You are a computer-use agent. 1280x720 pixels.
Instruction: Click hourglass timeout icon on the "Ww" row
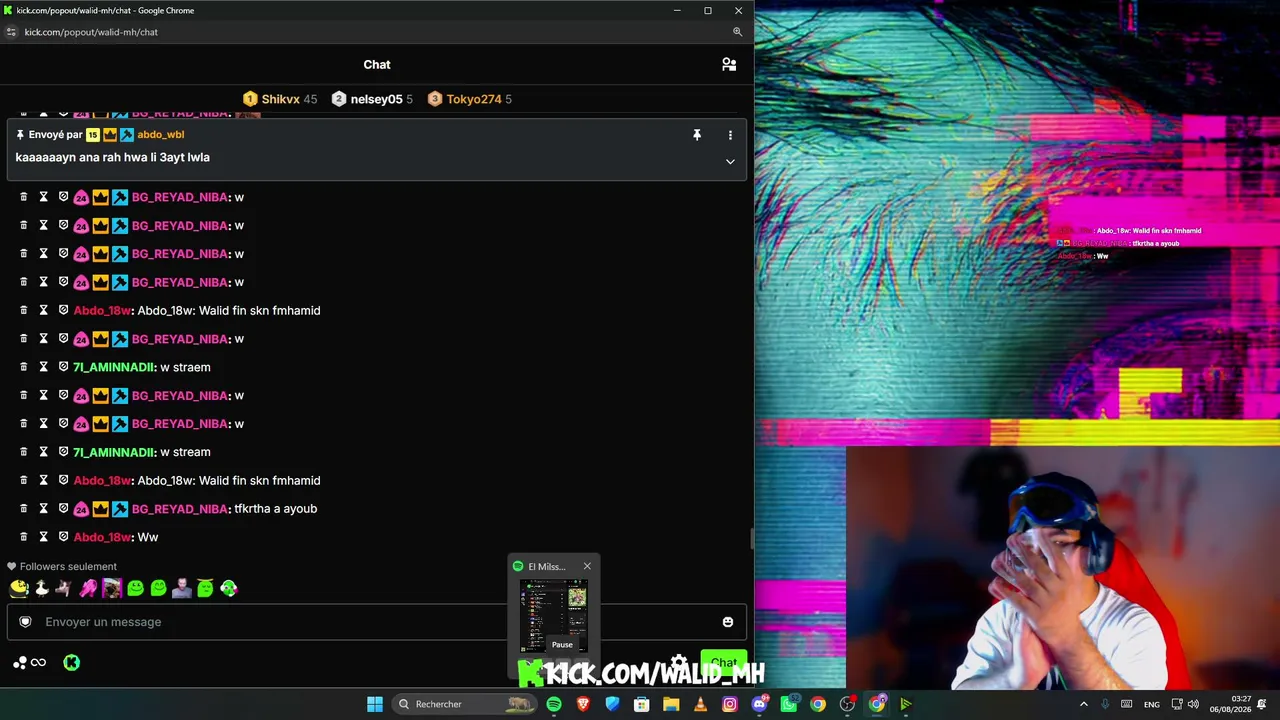(x=43, y=537)
